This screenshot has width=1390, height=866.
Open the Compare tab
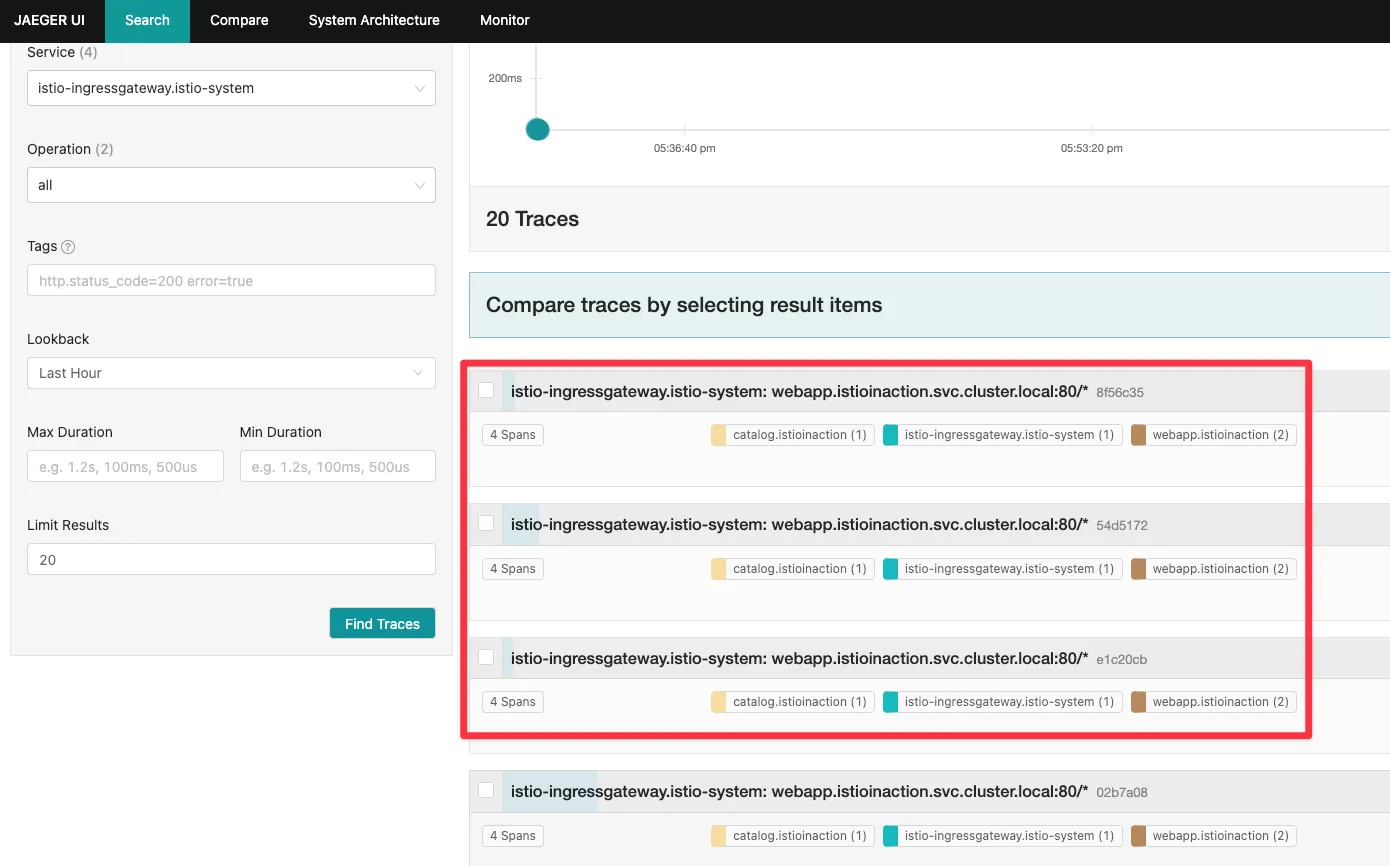[x=239, y=21]
